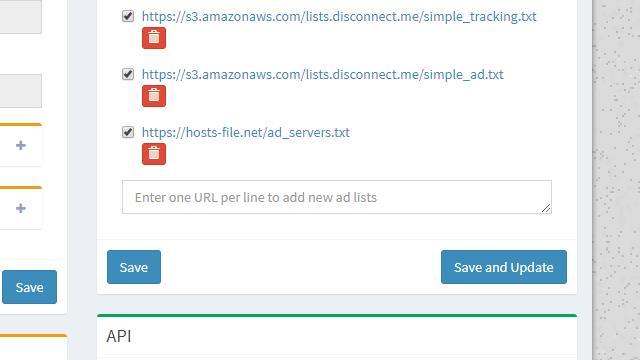Click the new ad lists URL text area
The image size is (640, 360).
(x=337, y=197)
